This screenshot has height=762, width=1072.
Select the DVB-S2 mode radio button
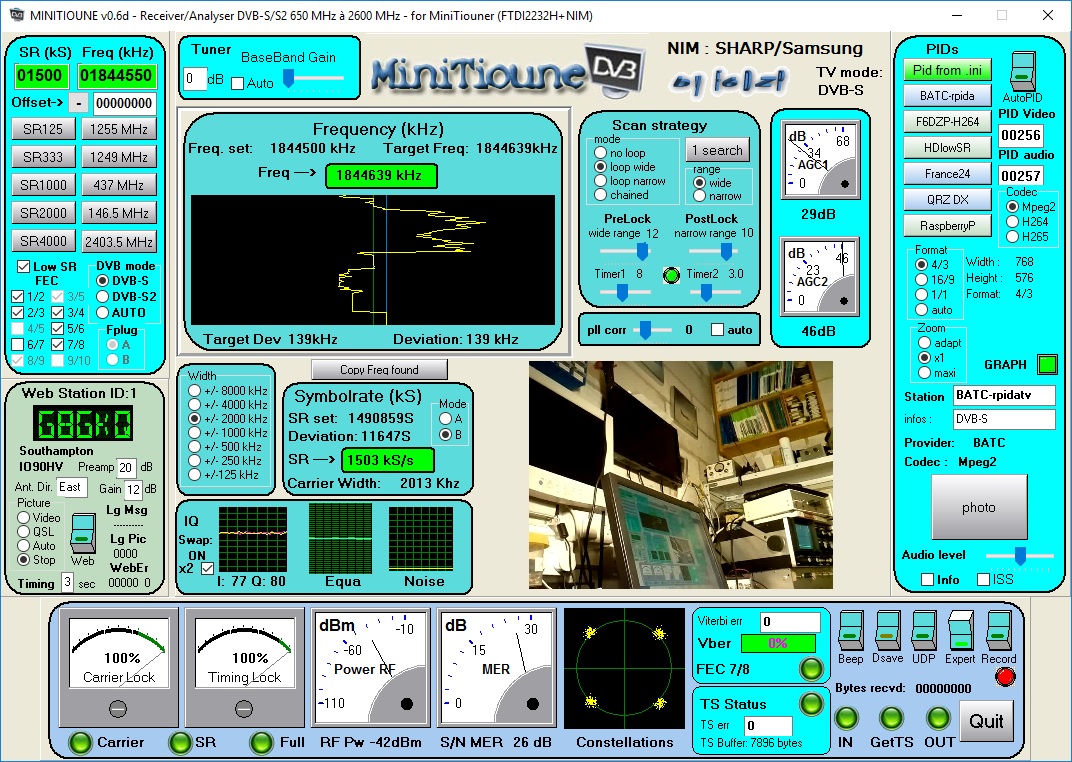tap(104, 297)
